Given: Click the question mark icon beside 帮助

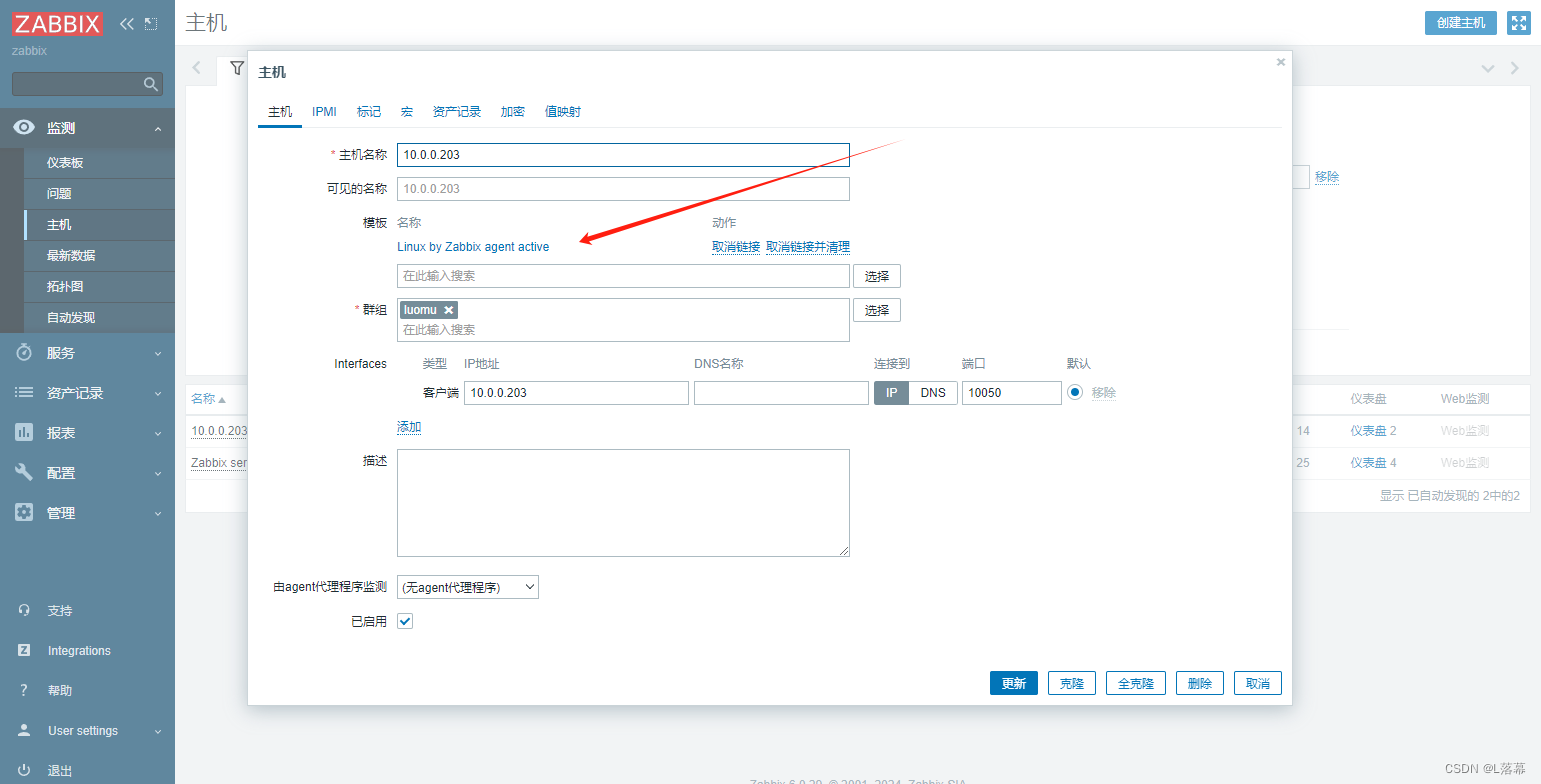Looking at the screenshot, I should pyautogui.click(x=24, y=690).
